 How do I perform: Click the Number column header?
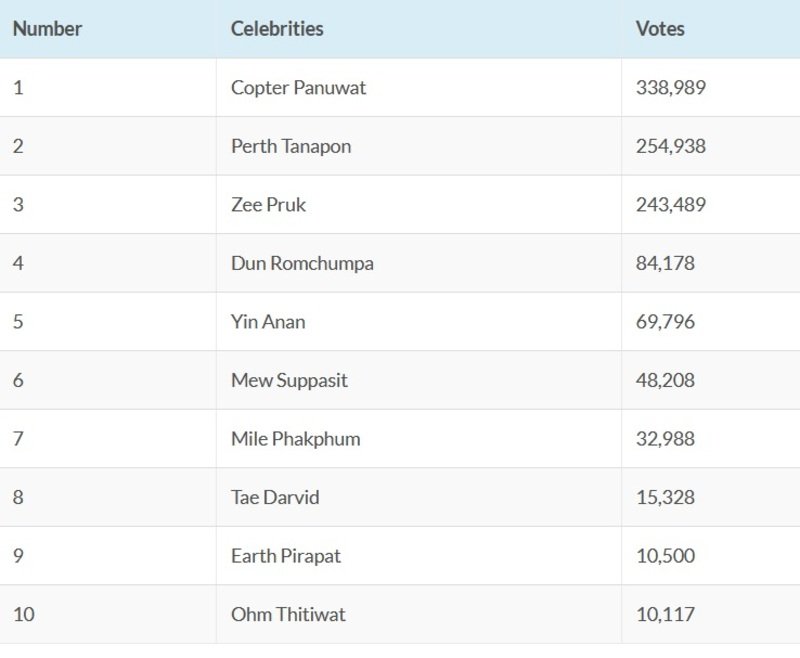pyautogui.click(x=47, y=29)
